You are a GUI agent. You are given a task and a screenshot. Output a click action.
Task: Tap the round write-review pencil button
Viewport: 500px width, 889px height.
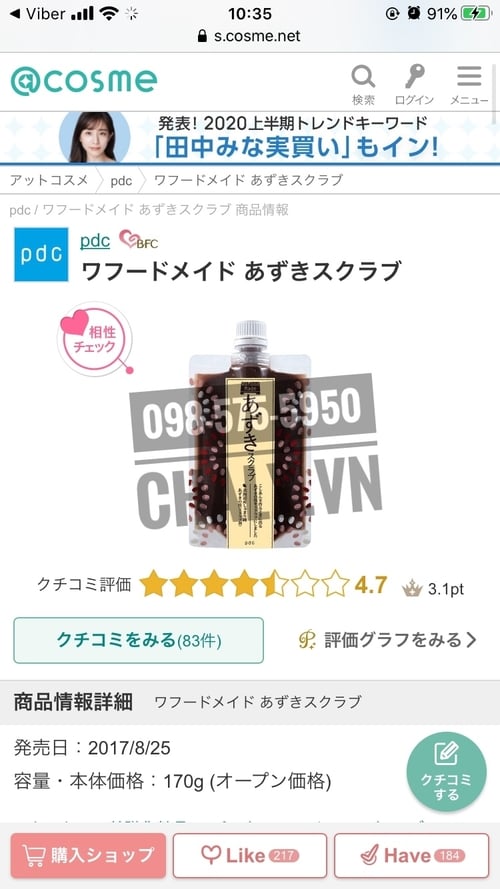tap(446, 772)
